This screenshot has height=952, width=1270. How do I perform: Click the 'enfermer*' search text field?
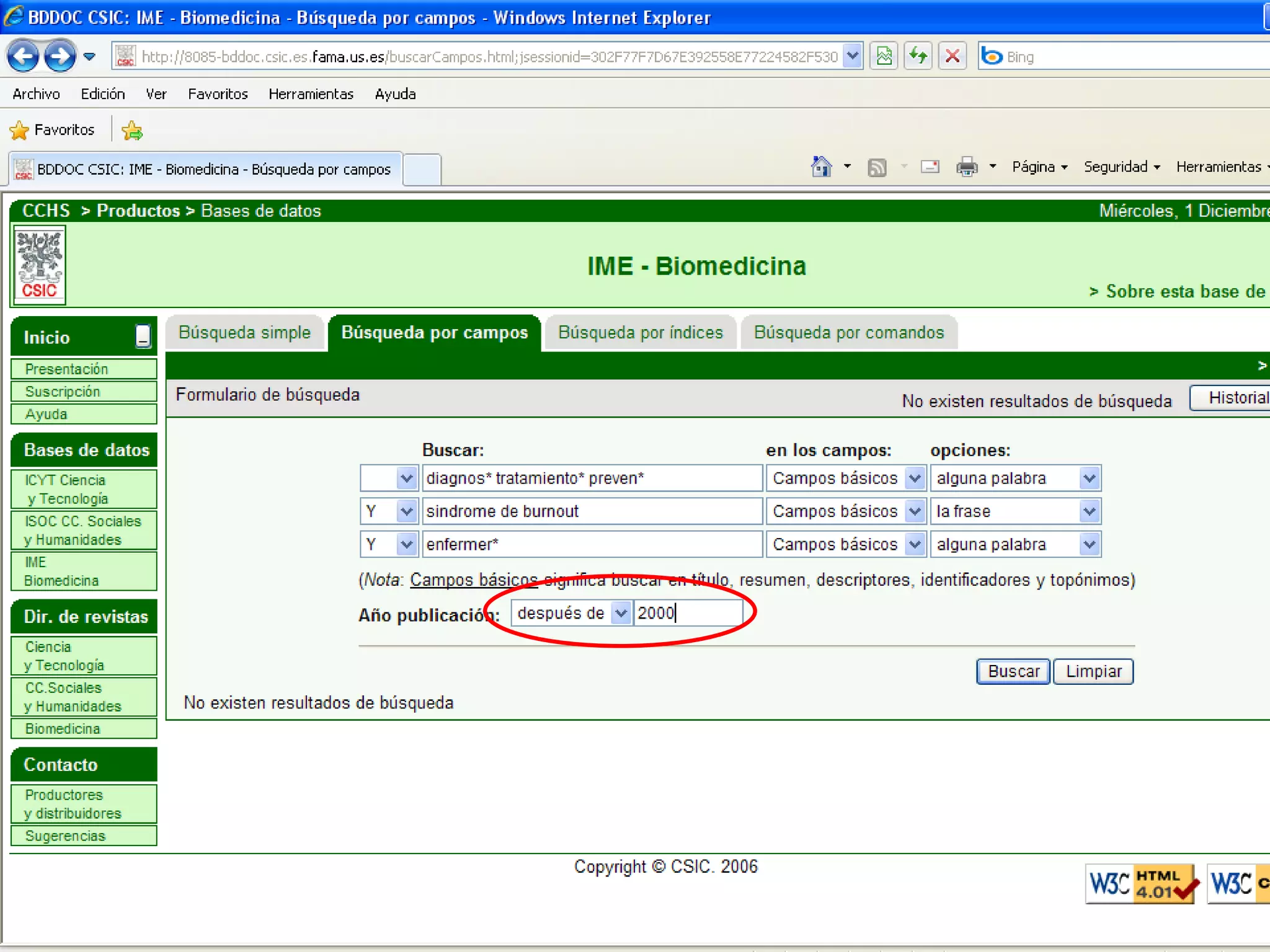click(592, 544)
